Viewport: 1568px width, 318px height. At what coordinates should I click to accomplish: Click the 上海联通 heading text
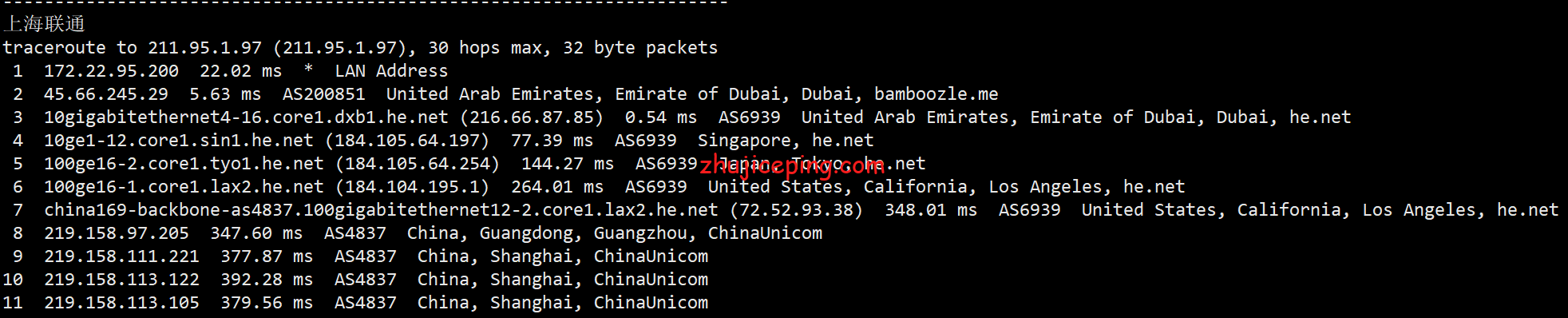pyautogui.click(x=44, y=24)
